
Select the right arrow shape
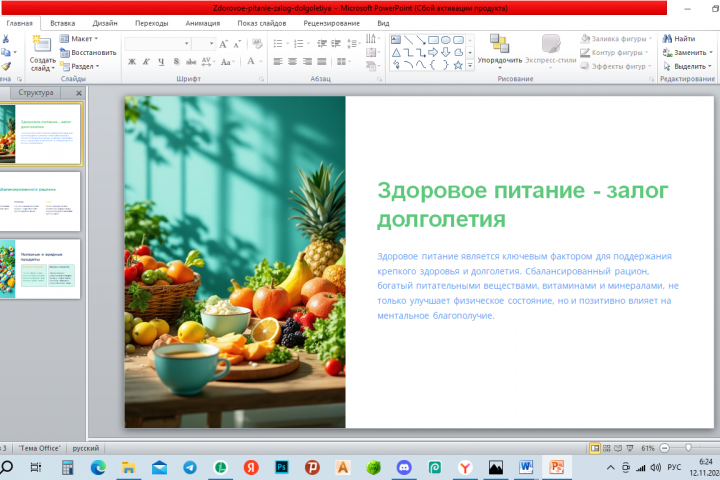(433, 52)
